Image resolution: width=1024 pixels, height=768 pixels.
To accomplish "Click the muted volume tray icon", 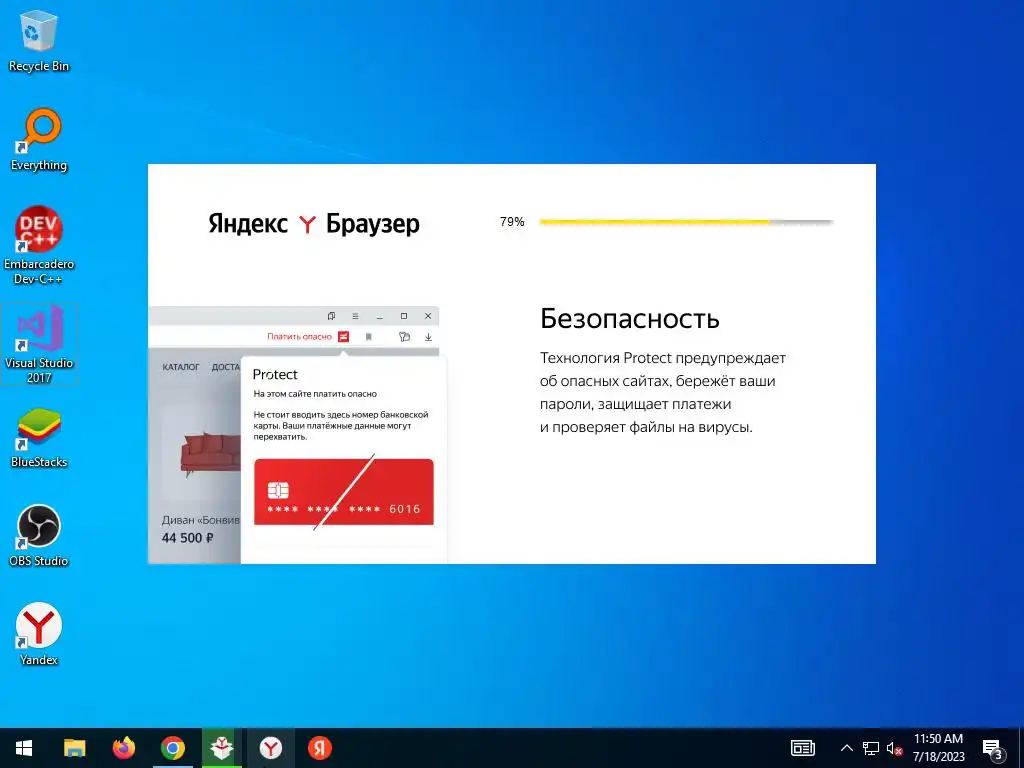I will pos(894,748).
